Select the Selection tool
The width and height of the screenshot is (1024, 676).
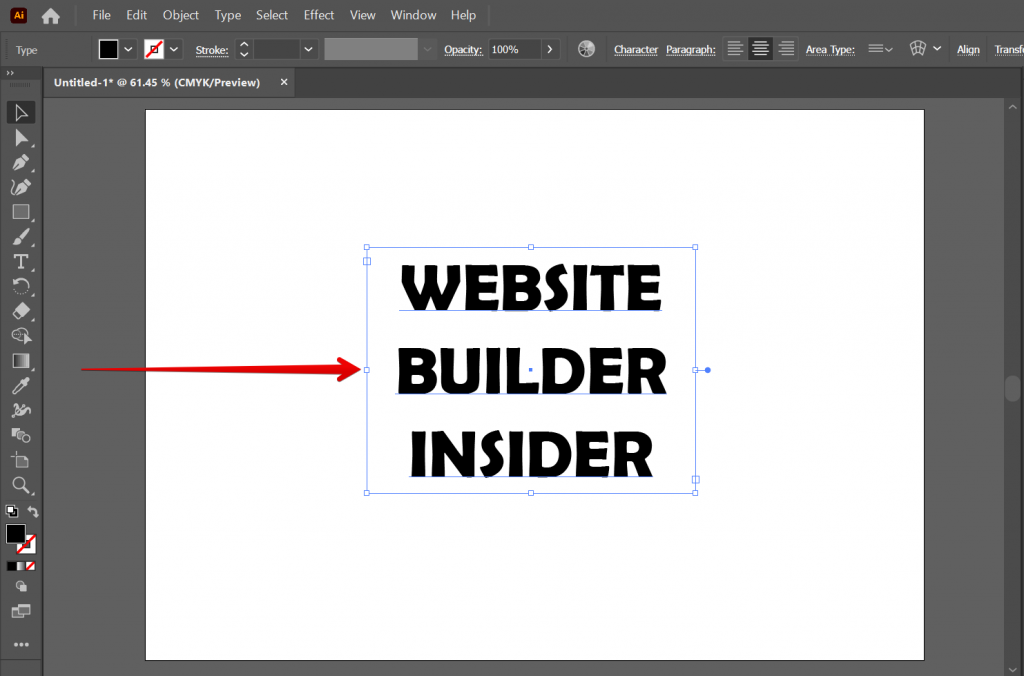[22, 112]
